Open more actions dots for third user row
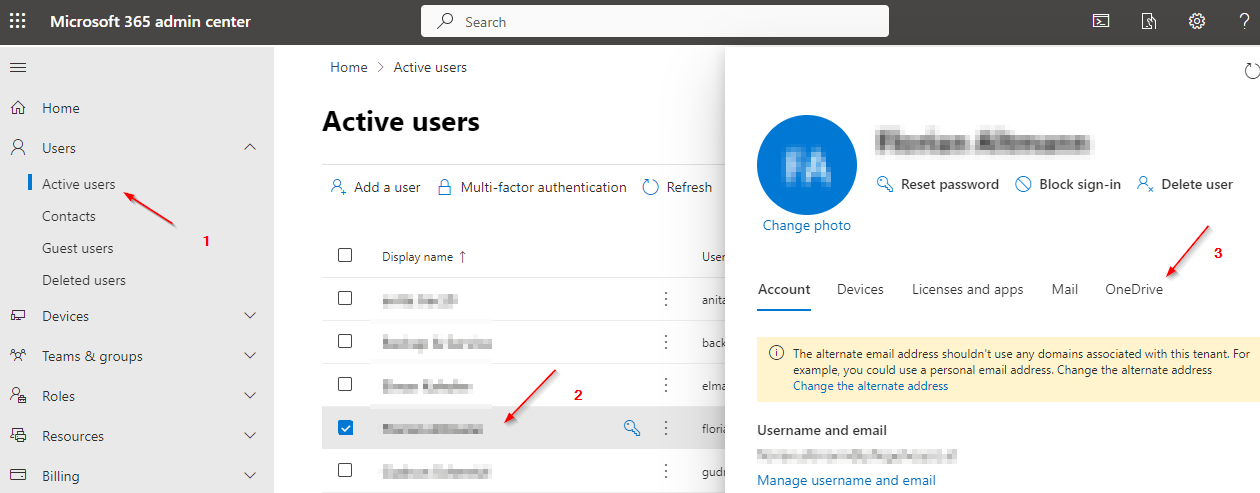The height and width of the screenshot is (493, 1260). click(666, 385)
